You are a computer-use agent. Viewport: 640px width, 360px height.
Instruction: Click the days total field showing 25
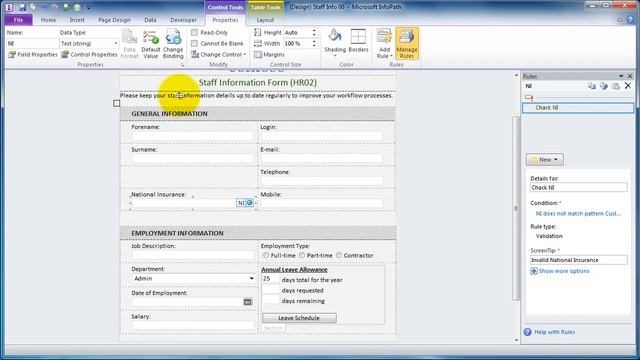point(270,279)
